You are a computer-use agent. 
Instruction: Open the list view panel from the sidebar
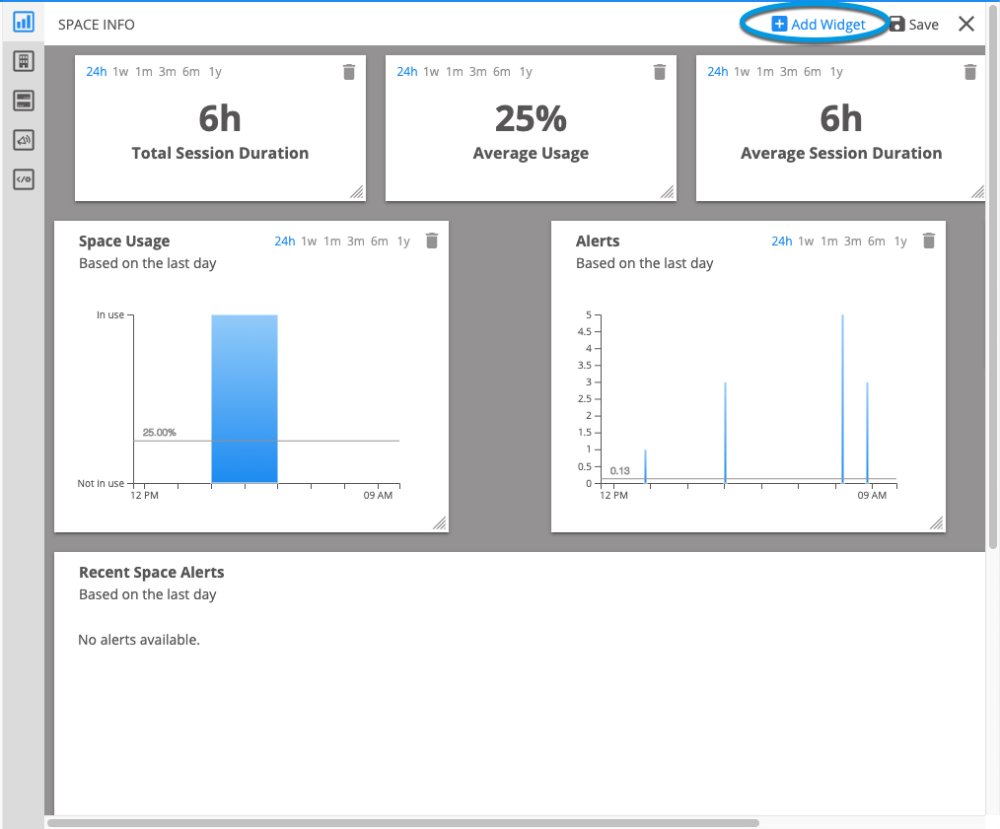(22, 100)
